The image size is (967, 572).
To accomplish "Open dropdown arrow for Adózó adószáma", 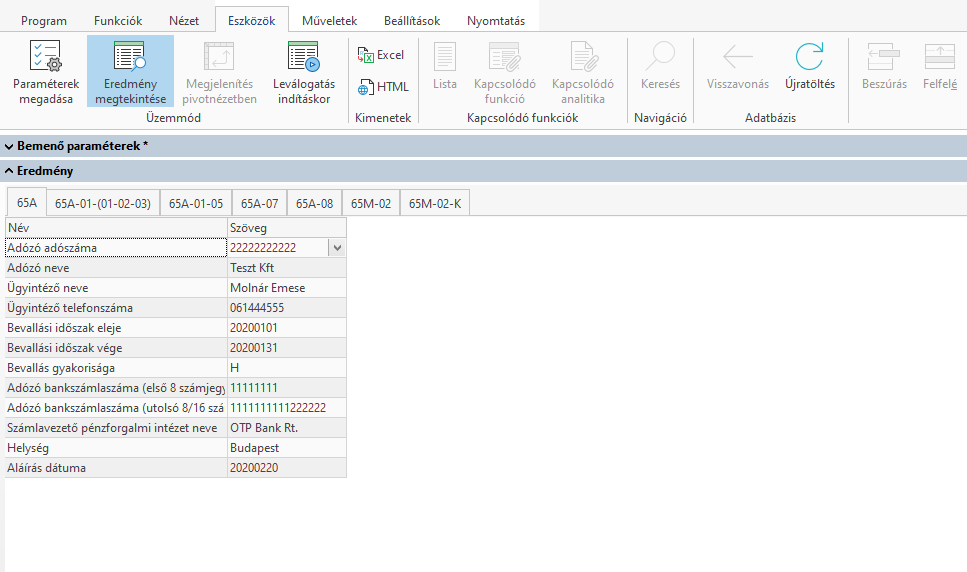I will 337,248.
